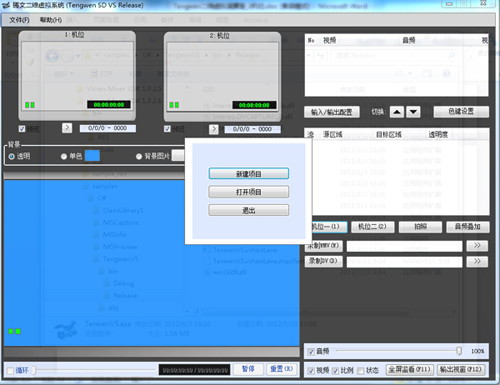Select the 背景图片 background image radio button
Screen dimensions: 500x385
[x=139, y=156]
